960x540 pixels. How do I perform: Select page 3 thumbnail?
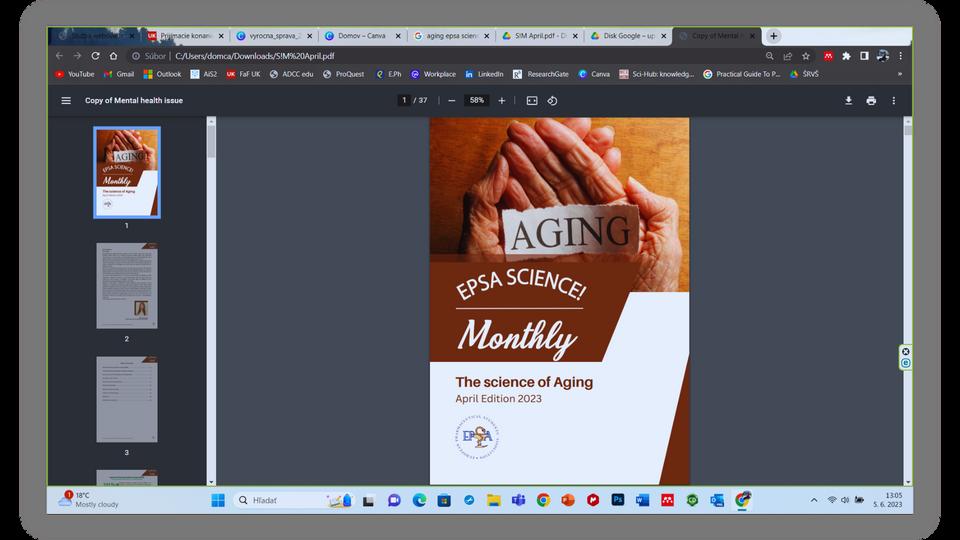tap(127, 400)
